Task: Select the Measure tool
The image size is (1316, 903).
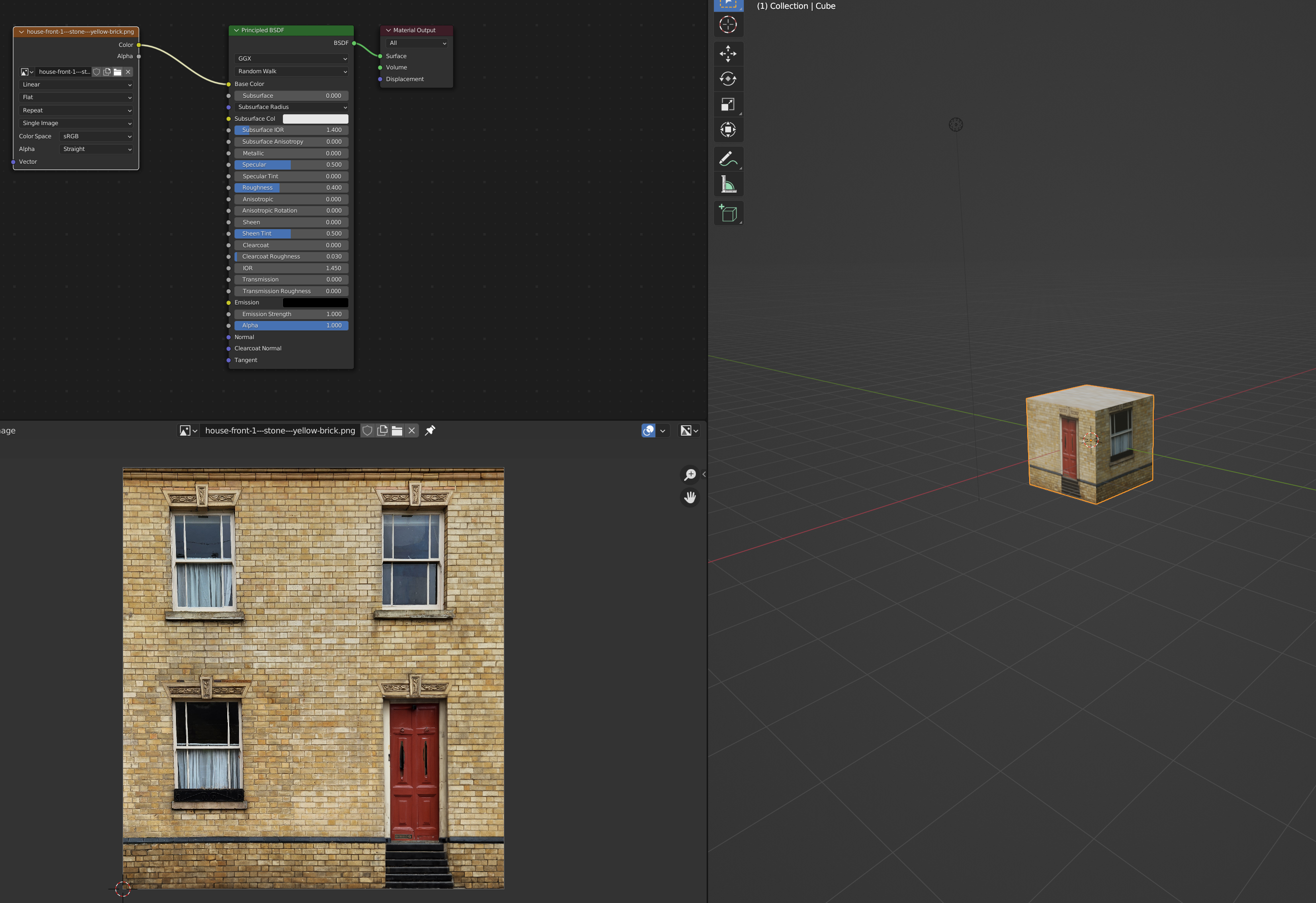Action: (x=728, y=185)
